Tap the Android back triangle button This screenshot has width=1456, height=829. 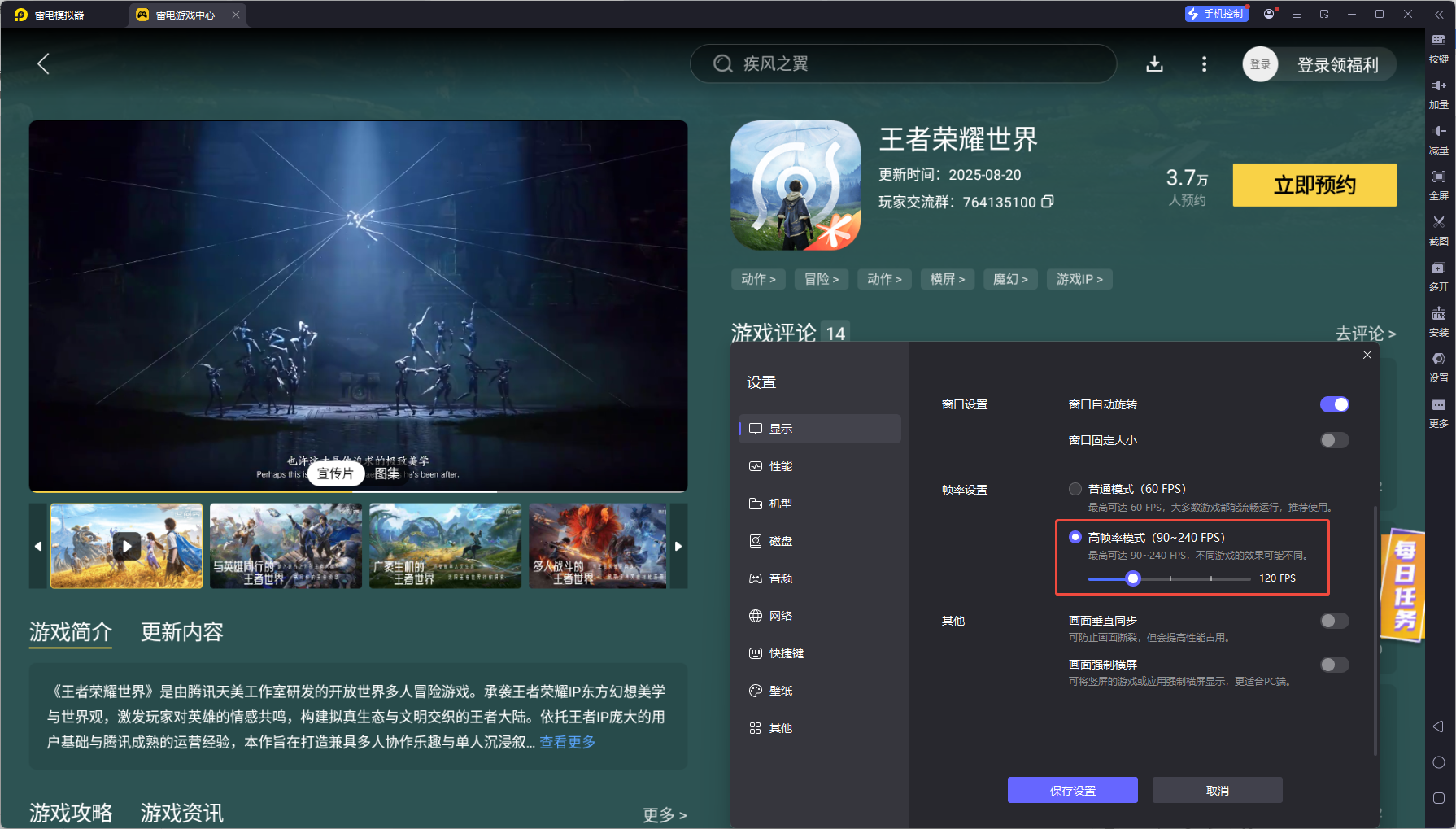pyautogui.click(x=1438, y=726)
